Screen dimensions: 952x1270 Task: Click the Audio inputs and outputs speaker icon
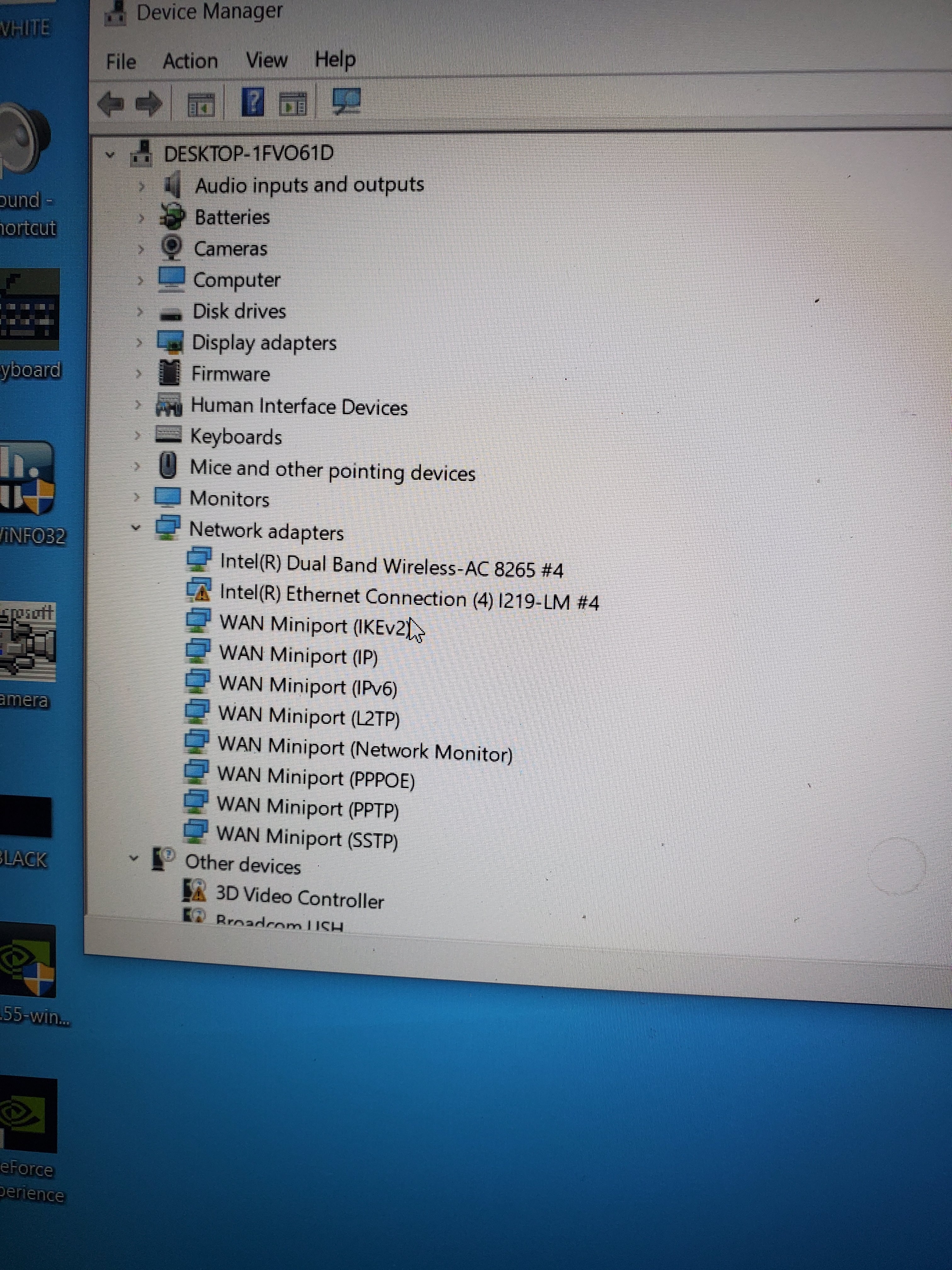(172, 185)
